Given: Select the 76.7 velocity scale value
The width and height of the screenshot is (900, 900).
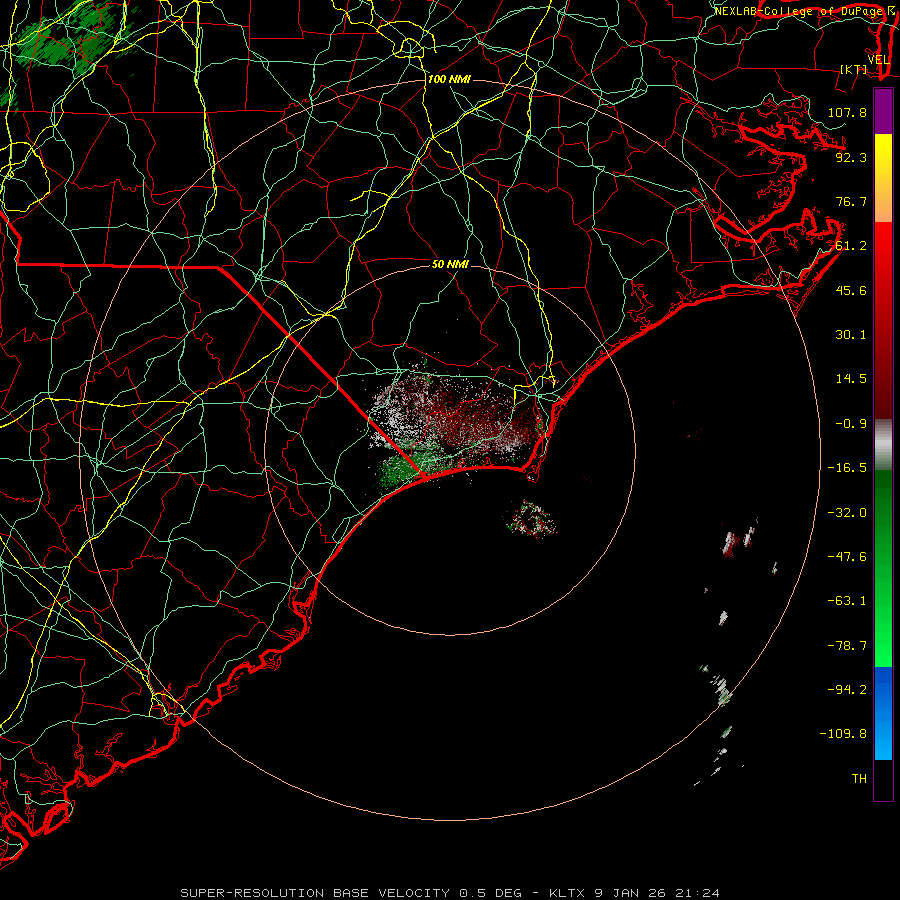Looking at the screenshot, I should pos(851,201).
